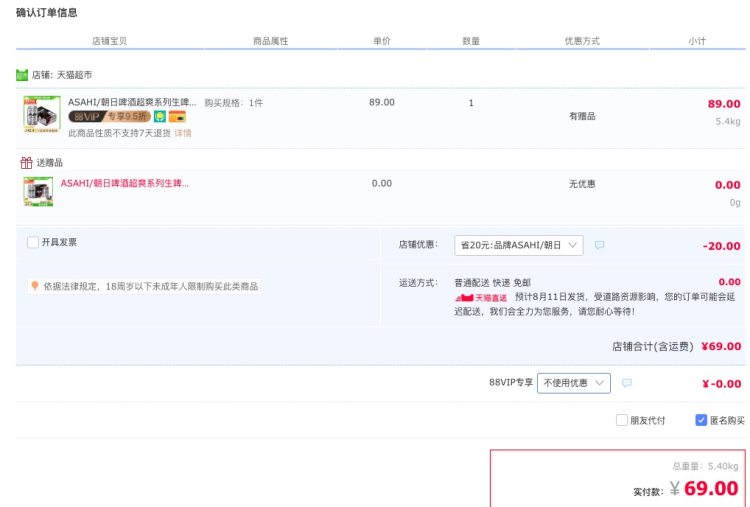Click the red 天猫直送 delivery logo
This screenshot has height=507, width=750.
pos(481,298)
